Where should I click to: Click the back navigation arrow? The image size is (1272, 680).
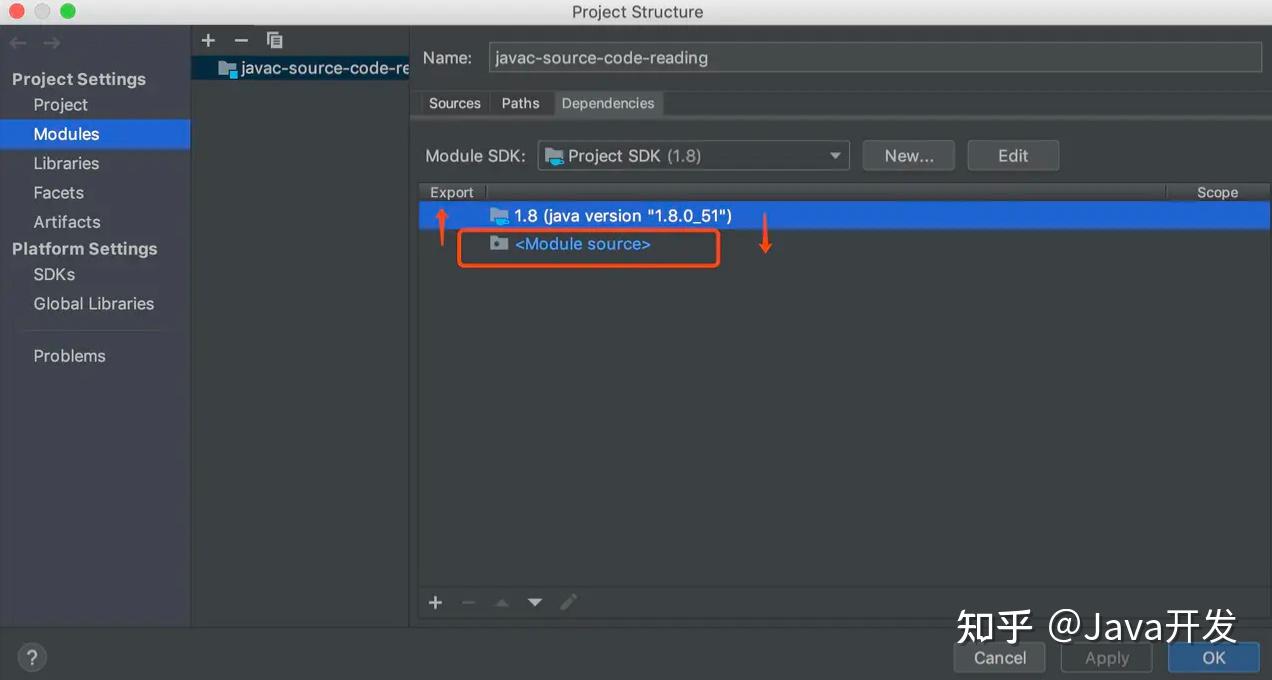[18, 43]
